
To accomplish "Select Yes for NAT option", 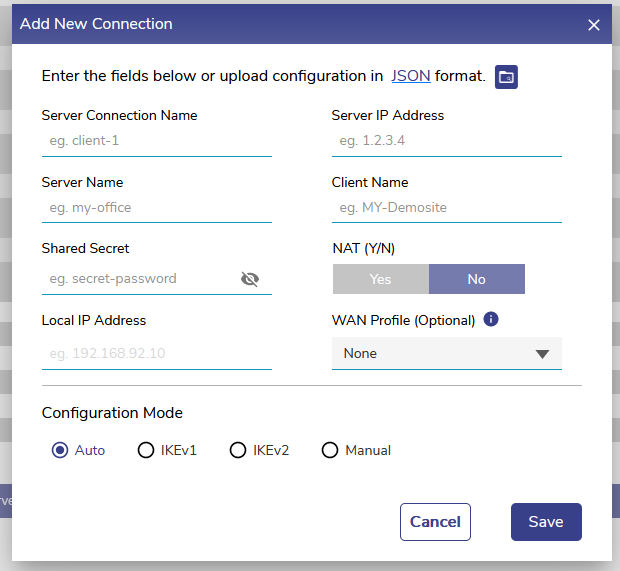I will tap(380, 279).
